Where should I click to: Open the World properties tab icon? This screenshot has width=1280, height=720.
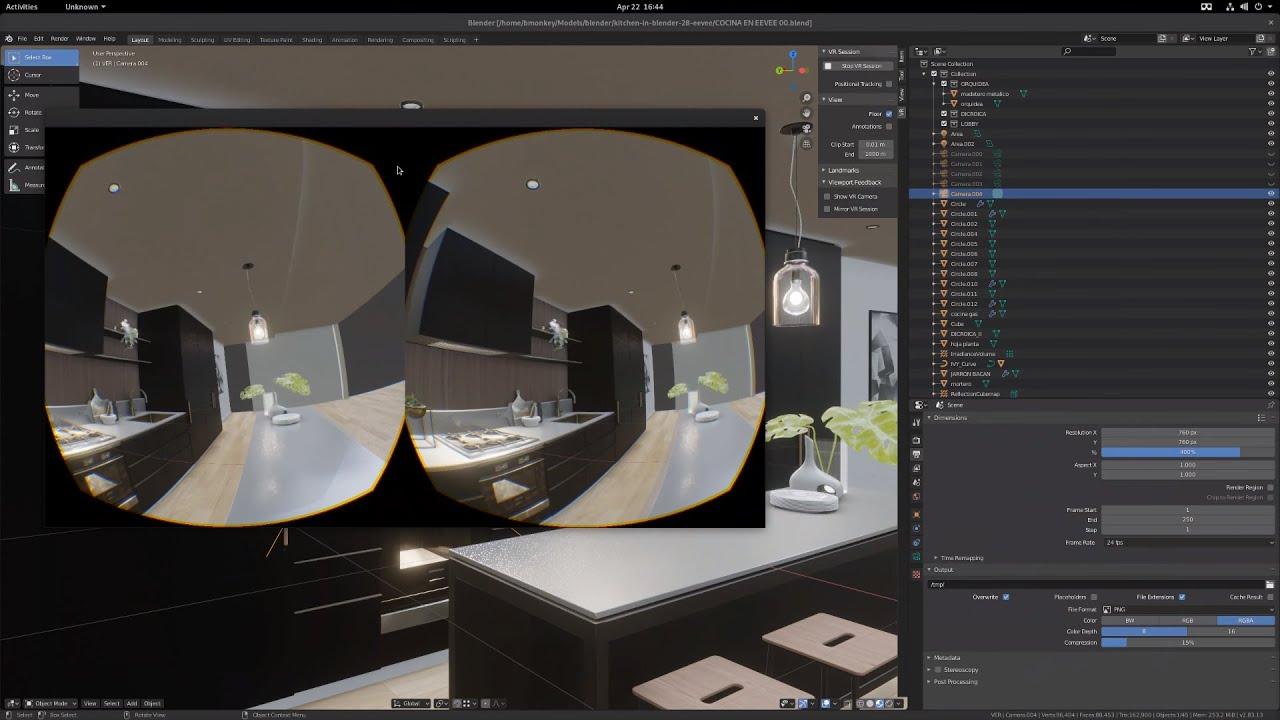click(916, 496)
